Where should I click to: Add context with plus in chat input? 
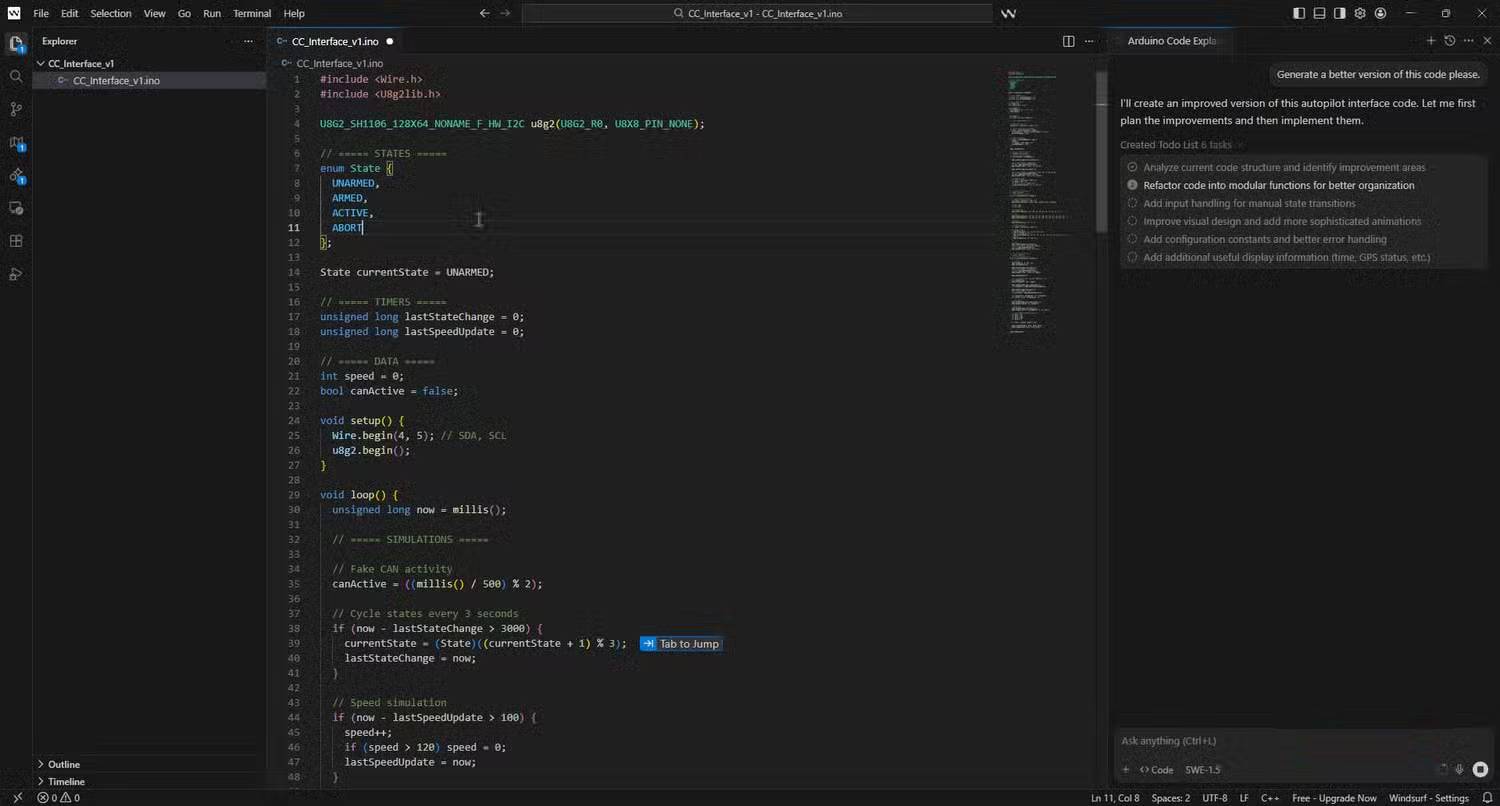click(1126, 770)
